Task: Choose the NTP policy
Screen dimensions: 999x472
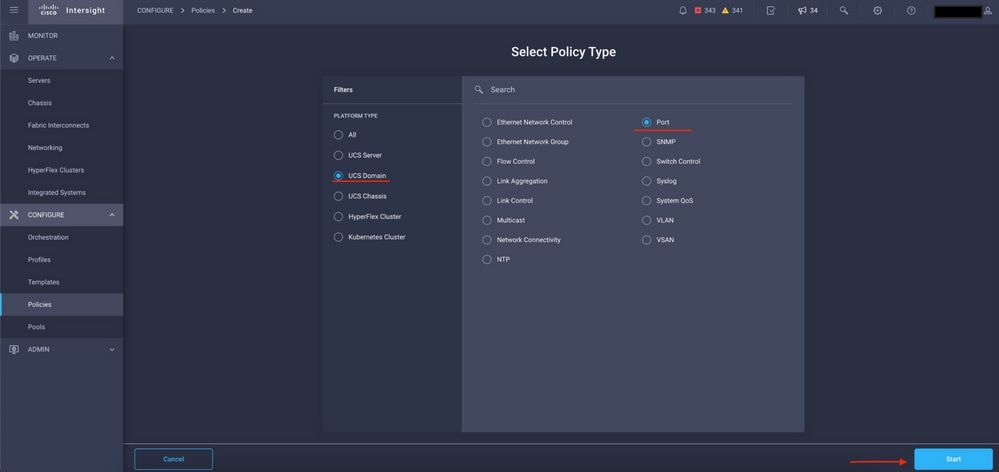Action: (x=487, y=260)
